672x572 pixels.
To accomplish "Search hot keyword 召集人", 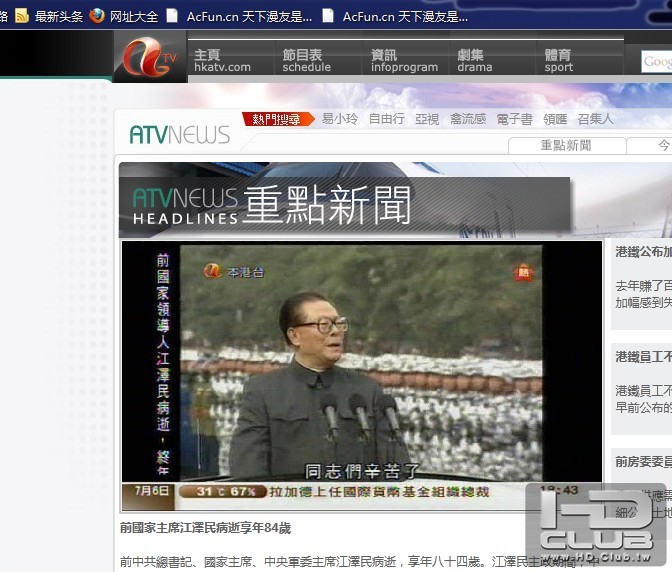I will point(595,119).
